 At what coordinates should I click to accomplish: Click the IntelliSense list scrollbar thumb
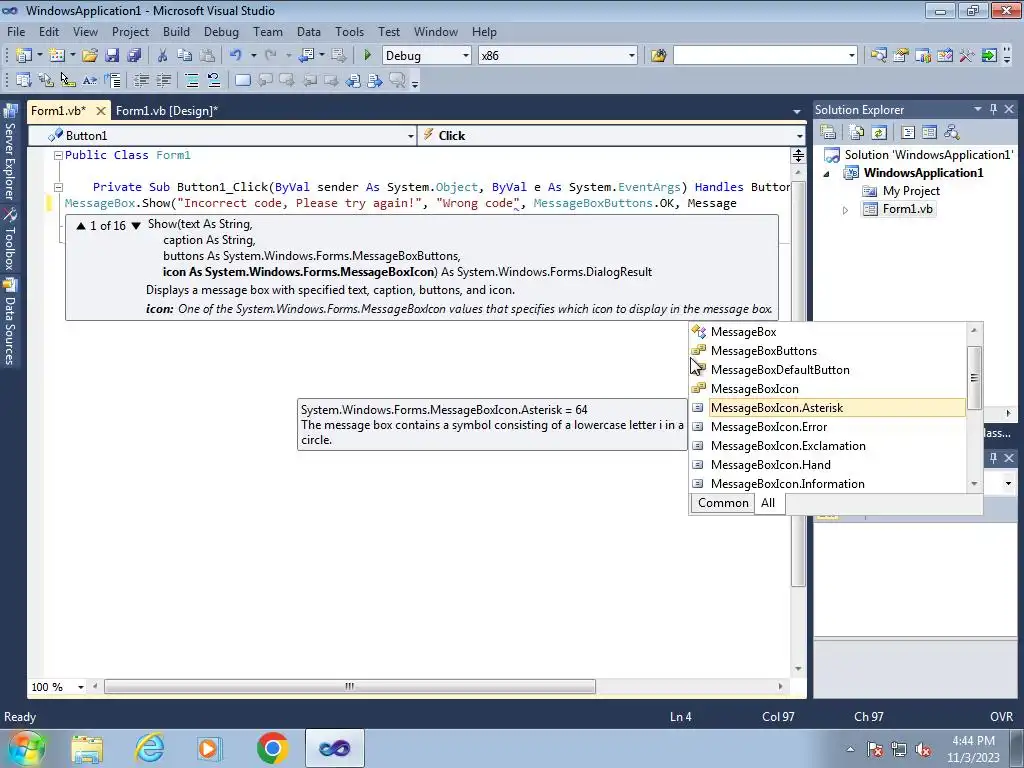974,377
